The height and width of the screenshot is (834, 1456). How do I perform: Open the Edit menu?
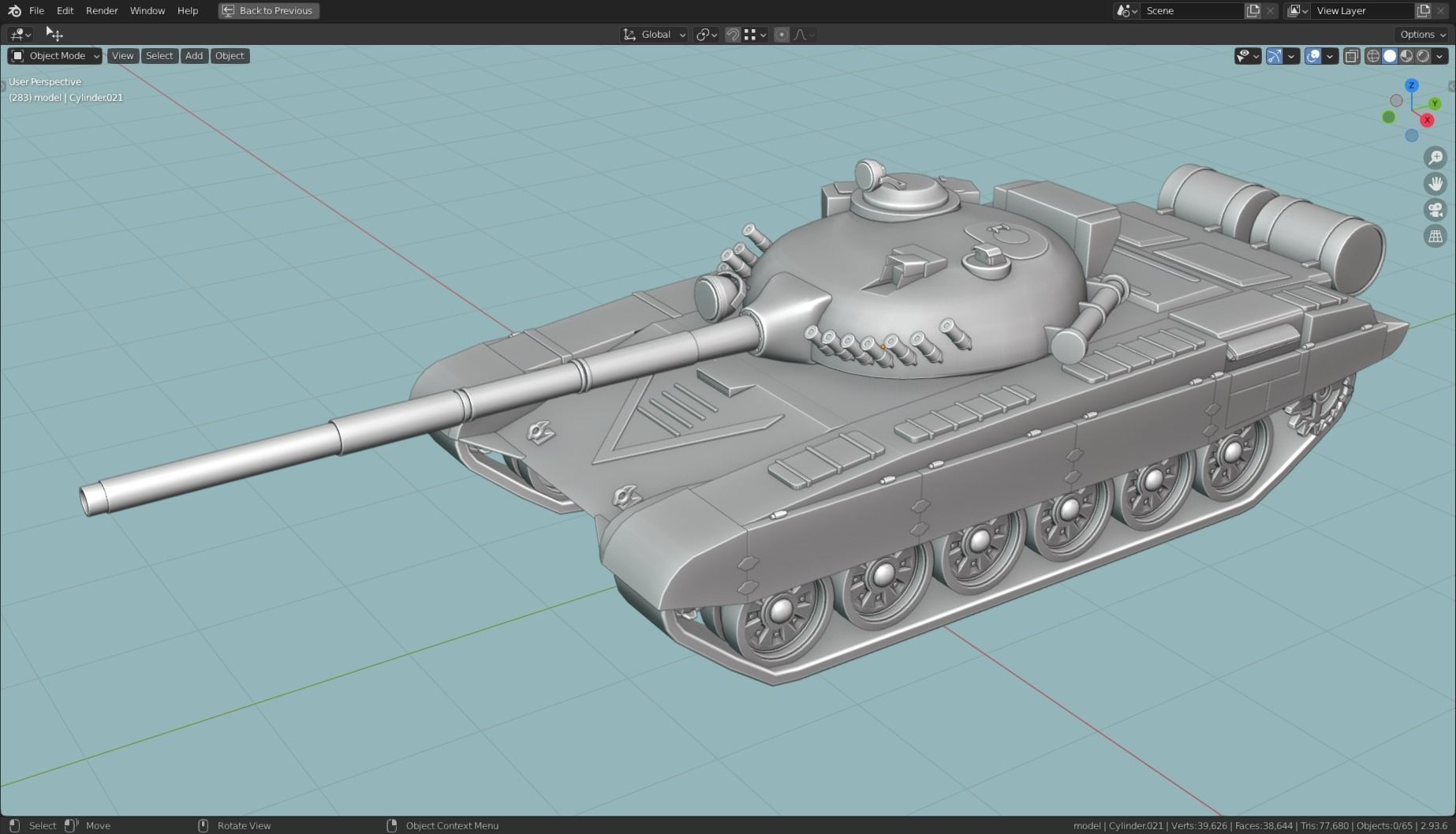[65, 11]
